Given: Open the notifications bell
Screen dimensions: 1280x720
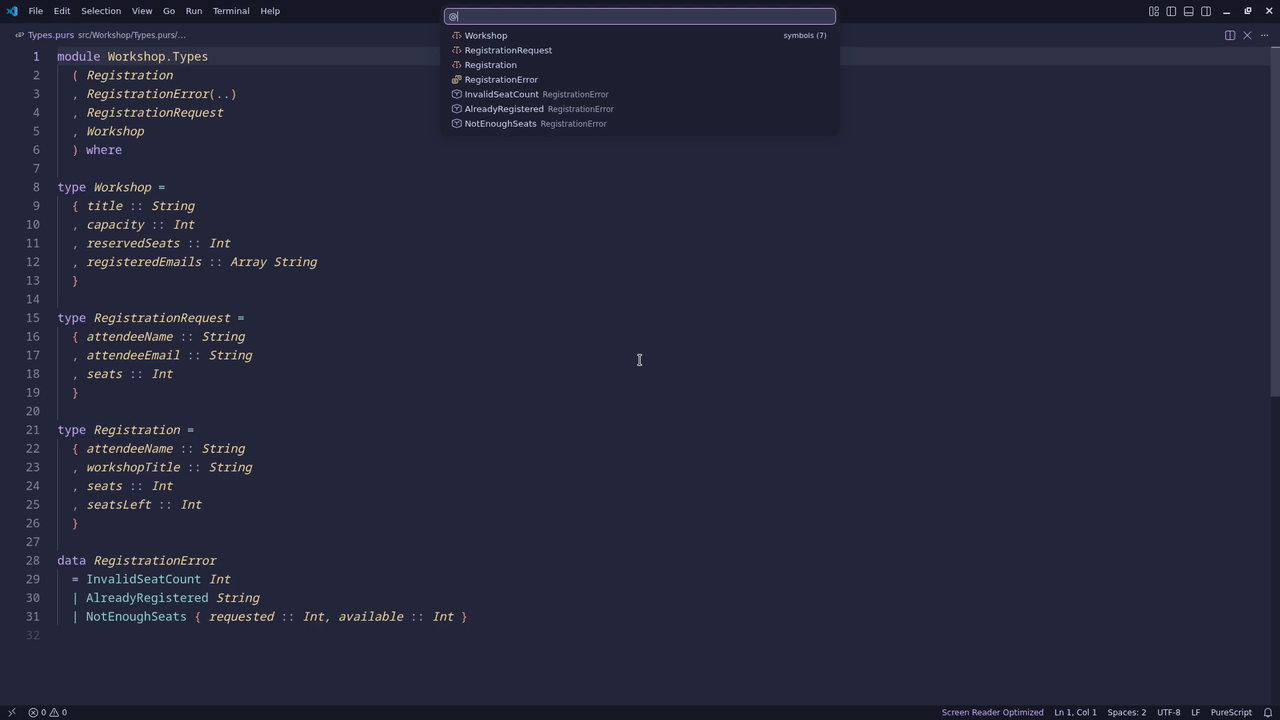Looking at the screenshot, I should click(x=1268, y=712).
